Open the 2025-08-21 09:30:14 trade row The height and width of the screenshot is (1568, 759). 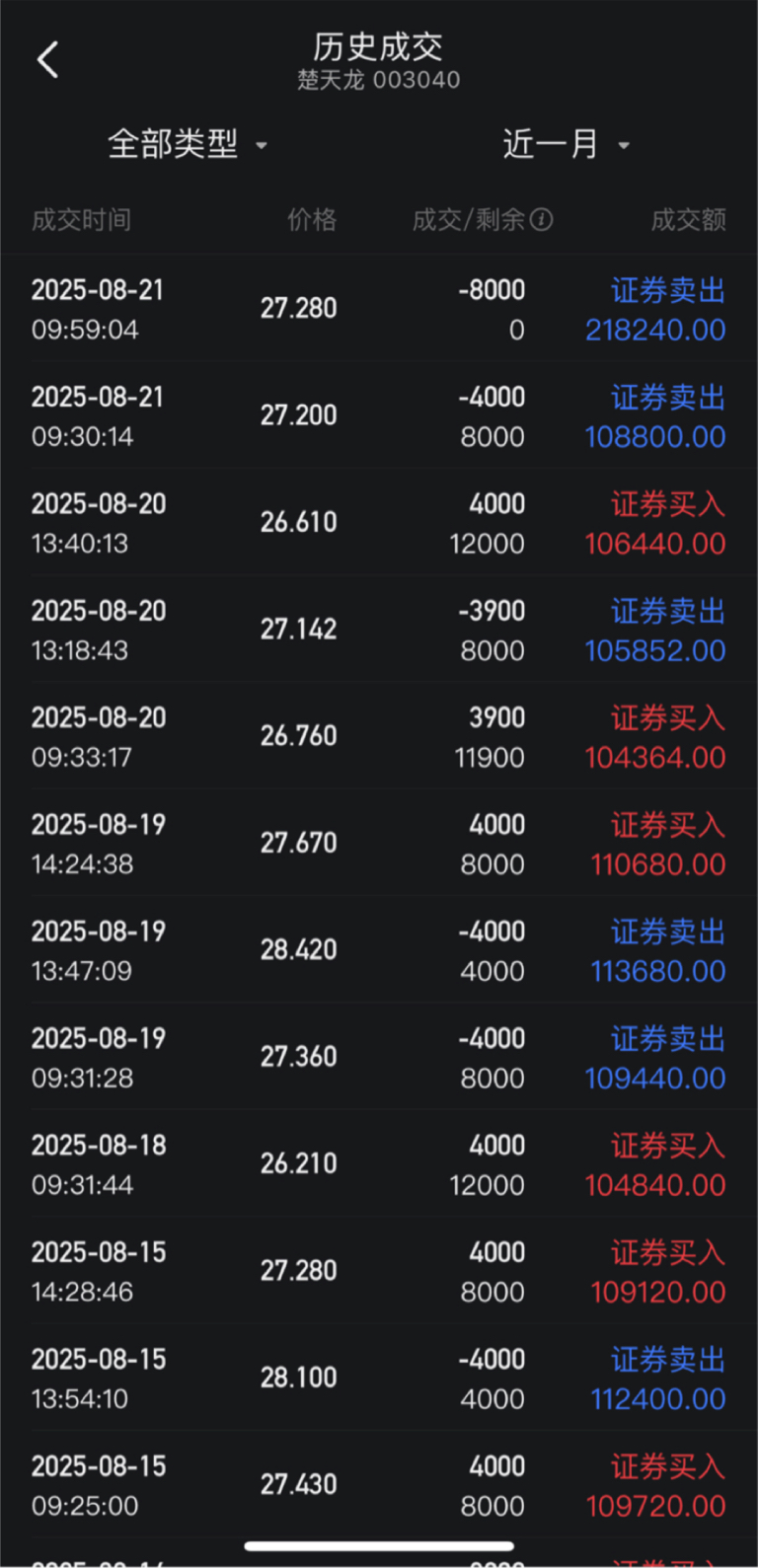click(379, 415)
